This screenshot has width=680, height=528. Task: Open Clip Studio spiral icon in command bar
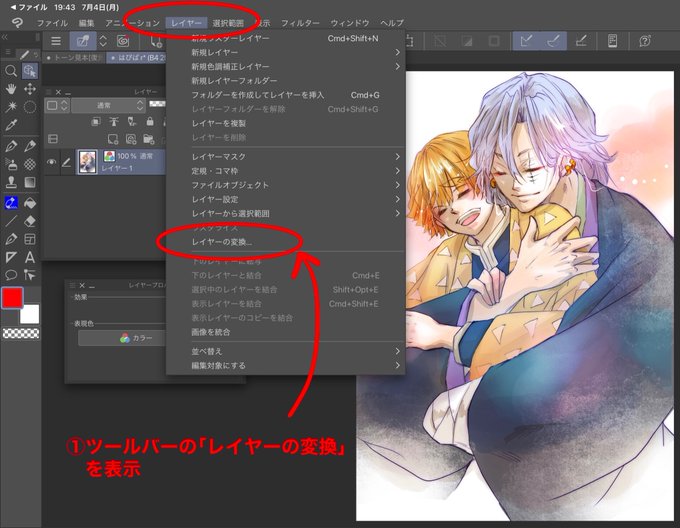pos(123,41)
